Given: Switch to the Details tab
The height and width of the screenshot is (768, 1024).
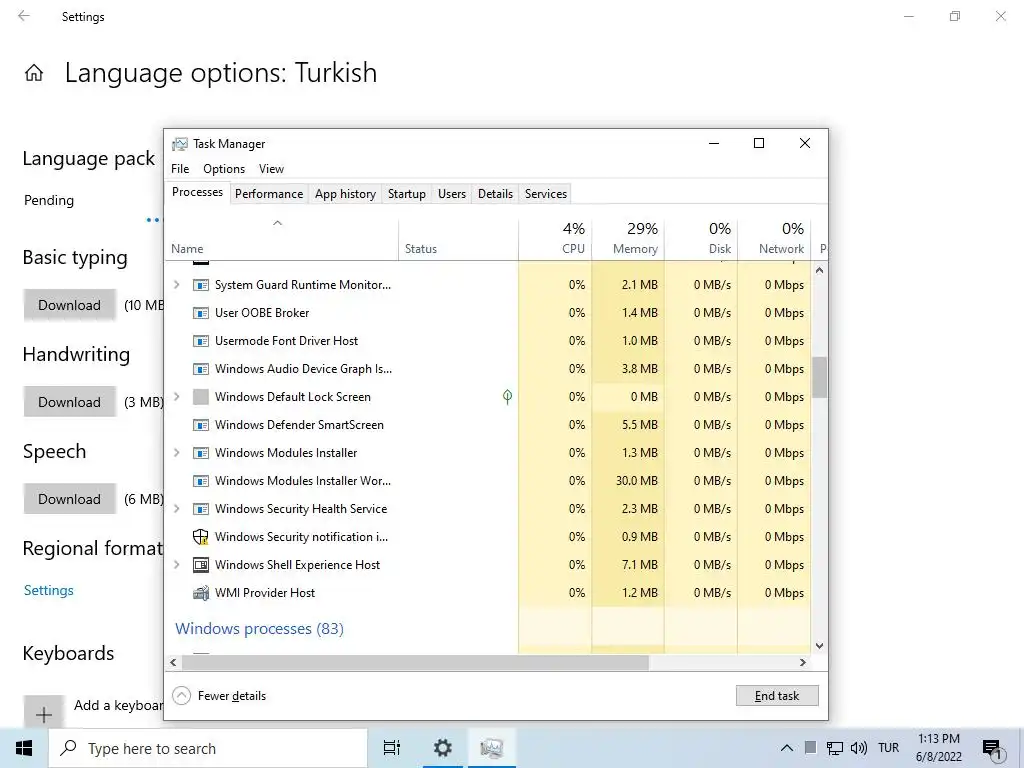Looking at the screenshot, I should (x=496, y=194).
